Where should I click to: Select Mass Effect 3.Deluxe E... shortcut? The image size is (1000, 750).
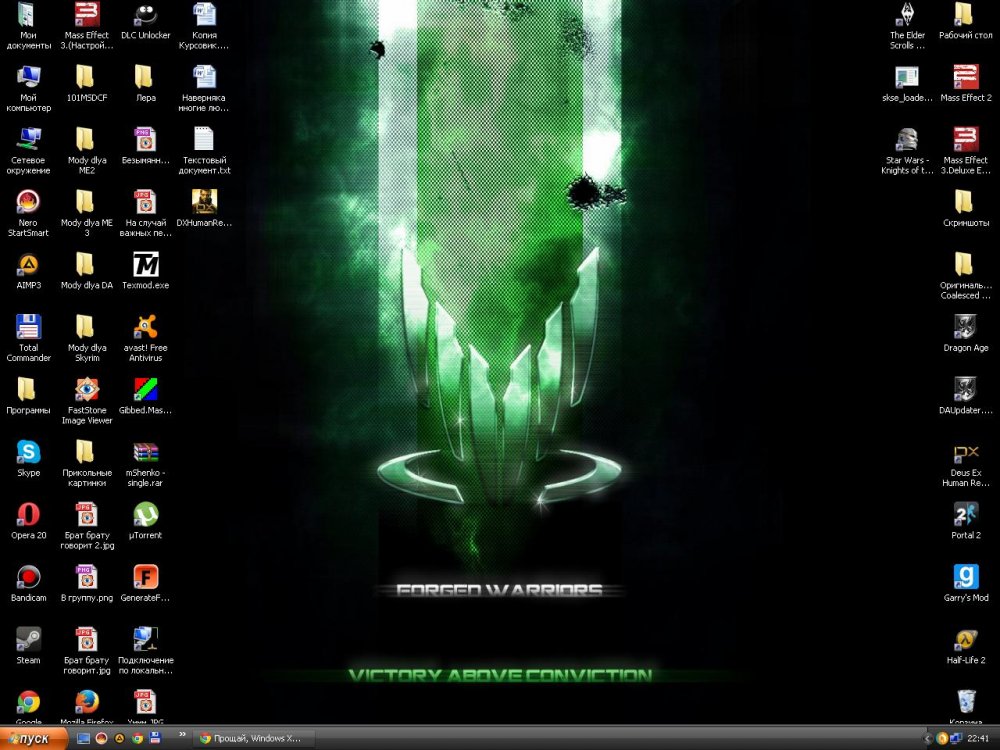[x=966, y=151]
